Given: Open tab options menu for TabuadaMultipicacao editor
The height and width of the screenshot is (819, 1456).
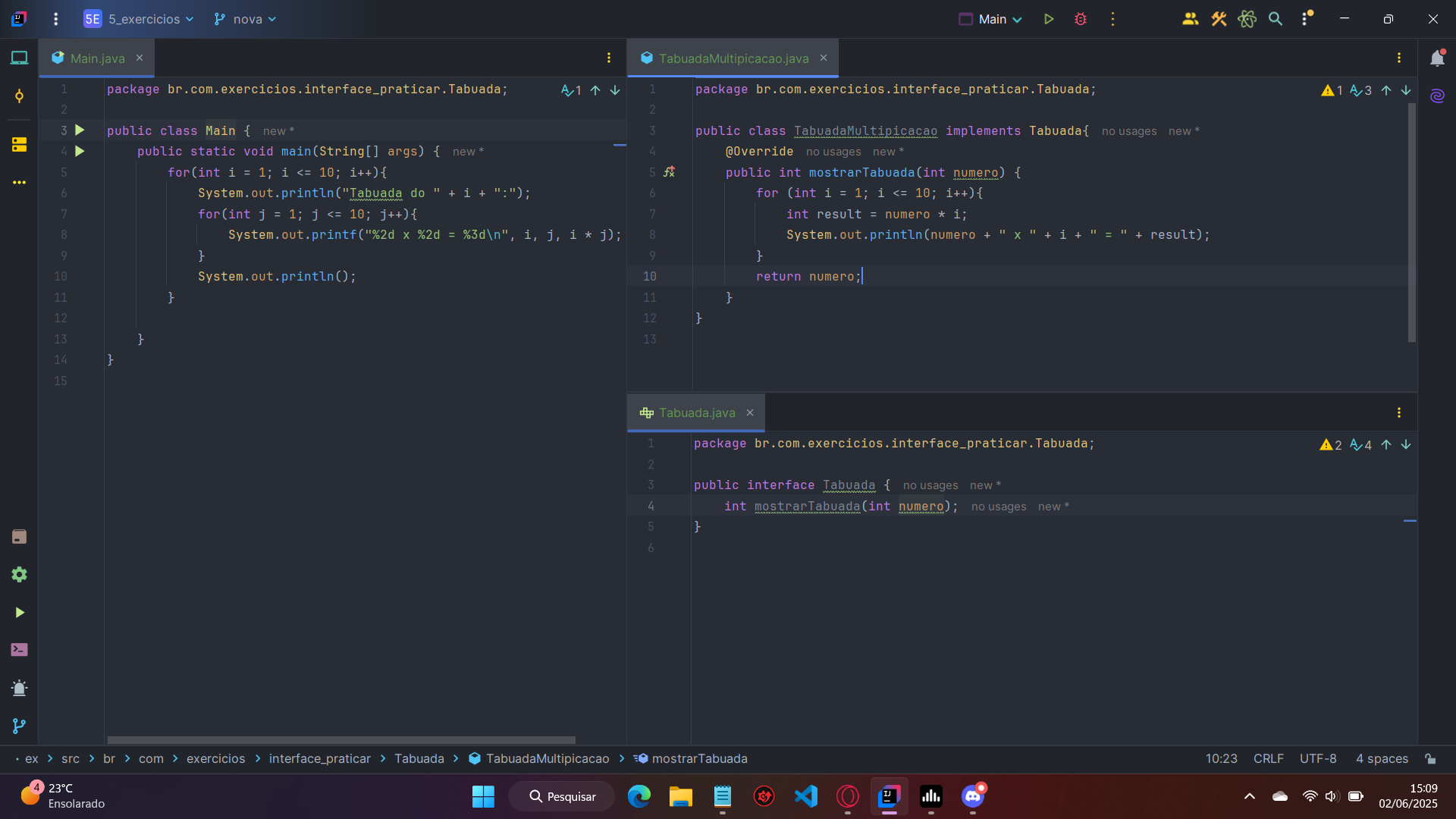Looking at the screenshot, I should (x=1399, y=58).
